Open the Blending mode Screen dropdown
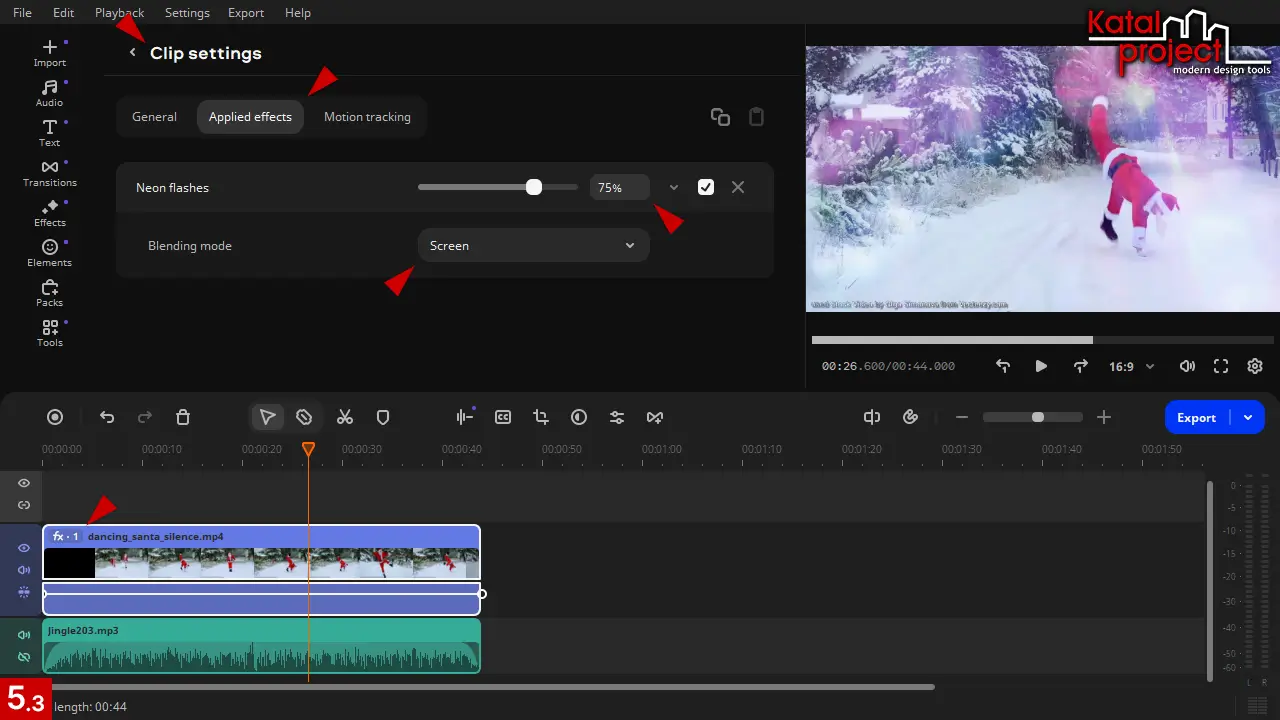Image resolution: width=1280 pixels, height=720 pixels. (x=533, y=246)
